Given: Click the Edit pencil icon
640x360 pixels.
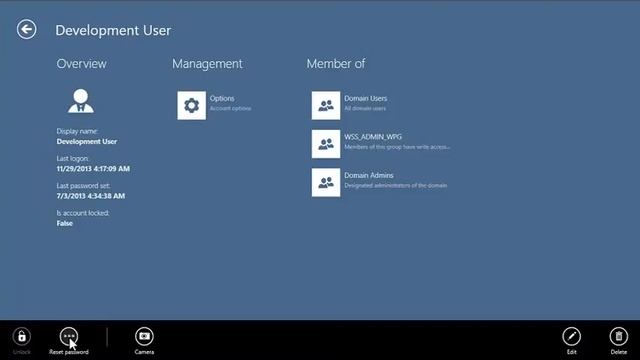Looking at the screenshot, I should tap(571, 336).
